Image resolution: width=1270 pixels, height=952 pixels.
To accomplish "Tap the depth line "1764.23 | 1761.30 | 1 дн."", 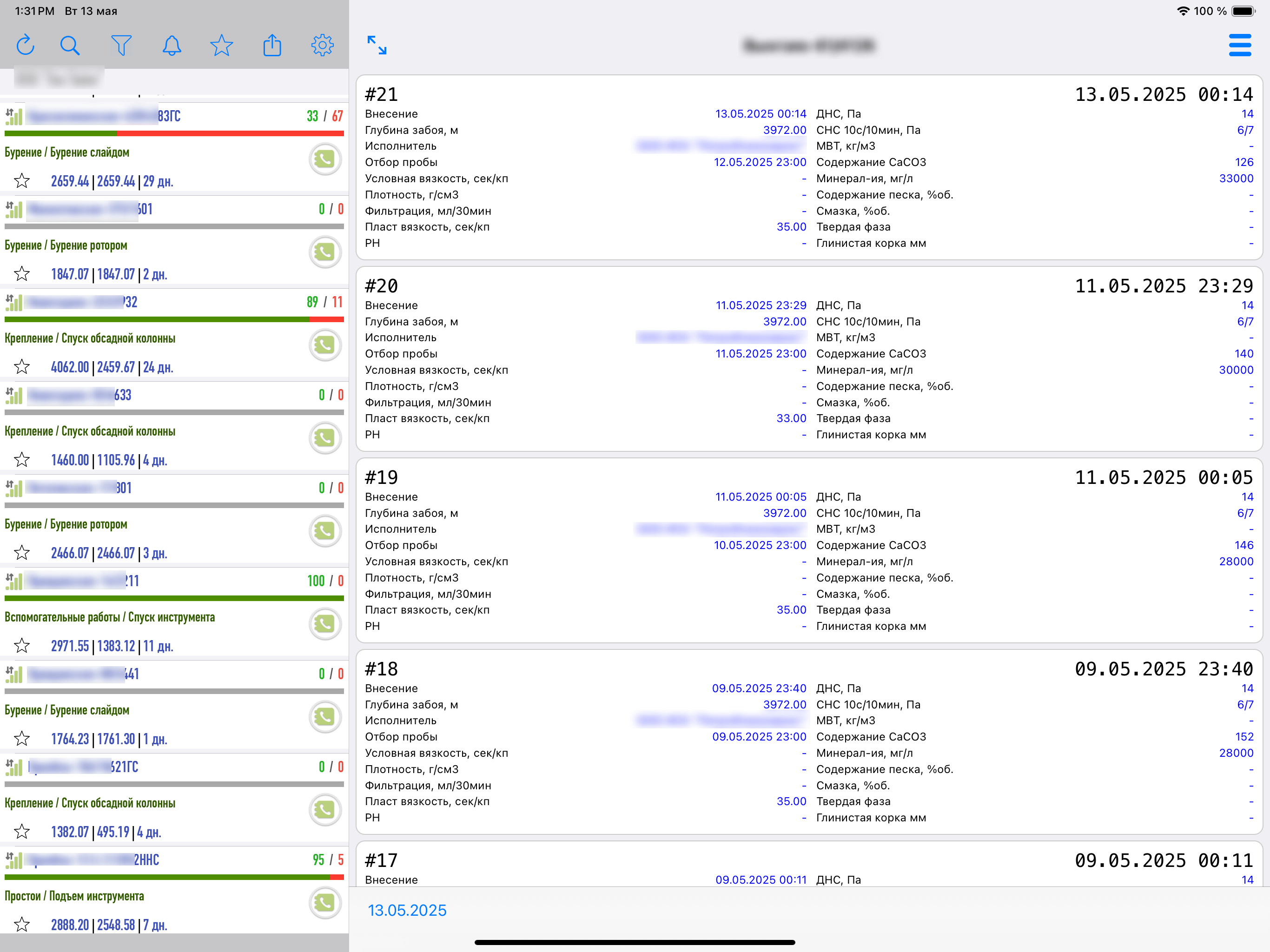I will 109,740.
